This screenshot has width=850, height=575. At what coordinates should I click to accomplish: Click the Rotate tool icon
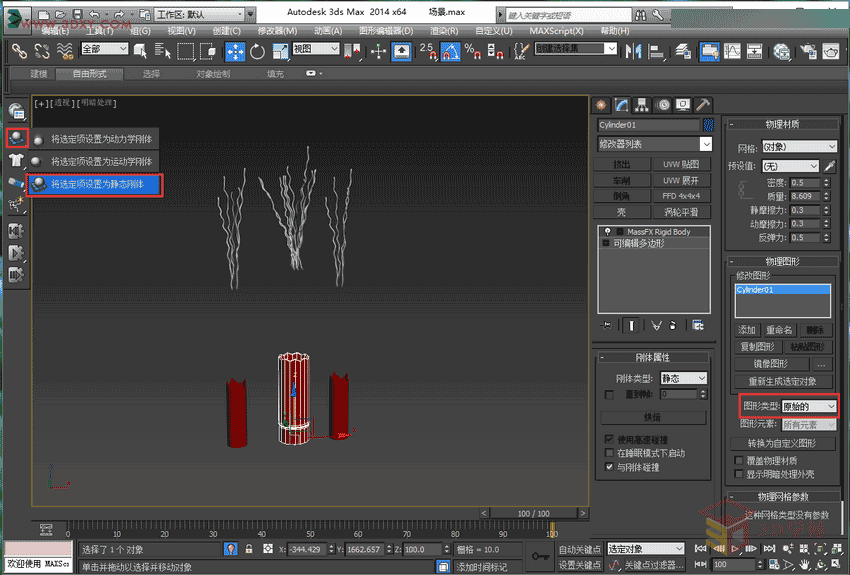[257, 51]
